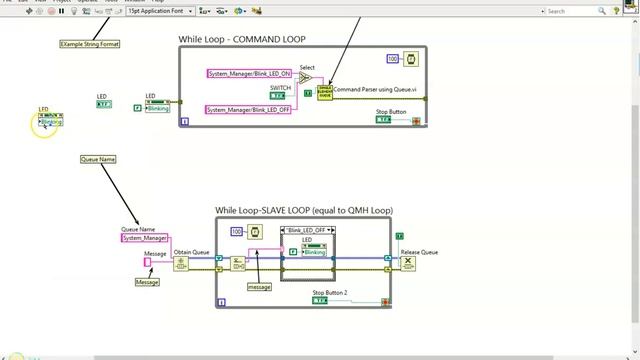Pause the VI execution
Image resolution: width=640 pixels, height=360 pixels.
(61, 11)
